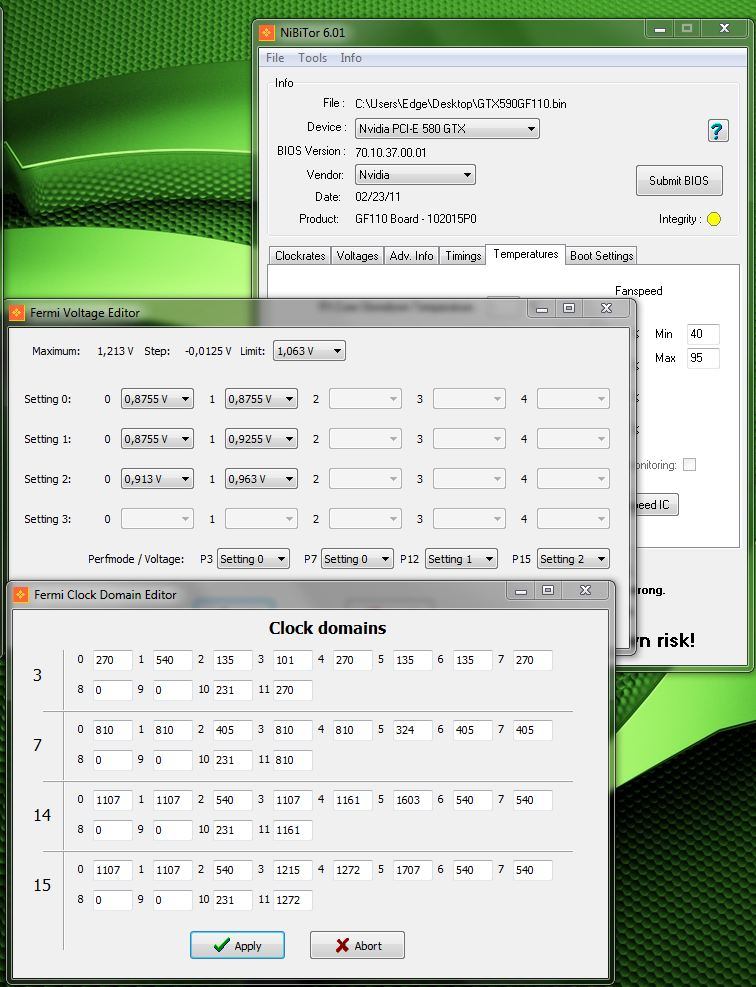
Task: Open Setting 1 voltage 1 dropdown (0,9255 V)
Action: (x=261, y=439)
